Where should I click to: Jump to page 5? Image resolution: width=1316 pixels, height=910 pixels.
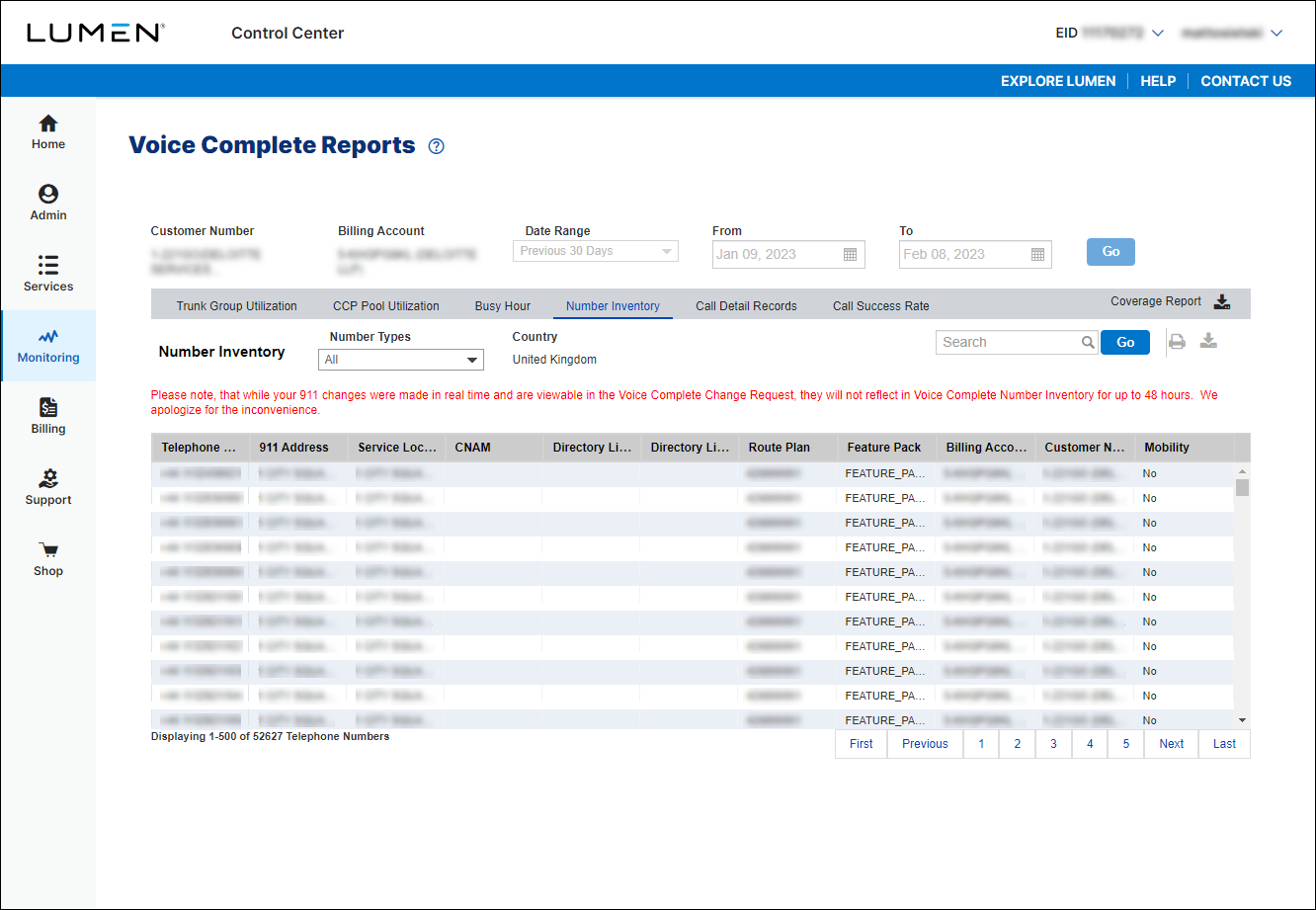pyautogui.click(x=1126, y=744)
